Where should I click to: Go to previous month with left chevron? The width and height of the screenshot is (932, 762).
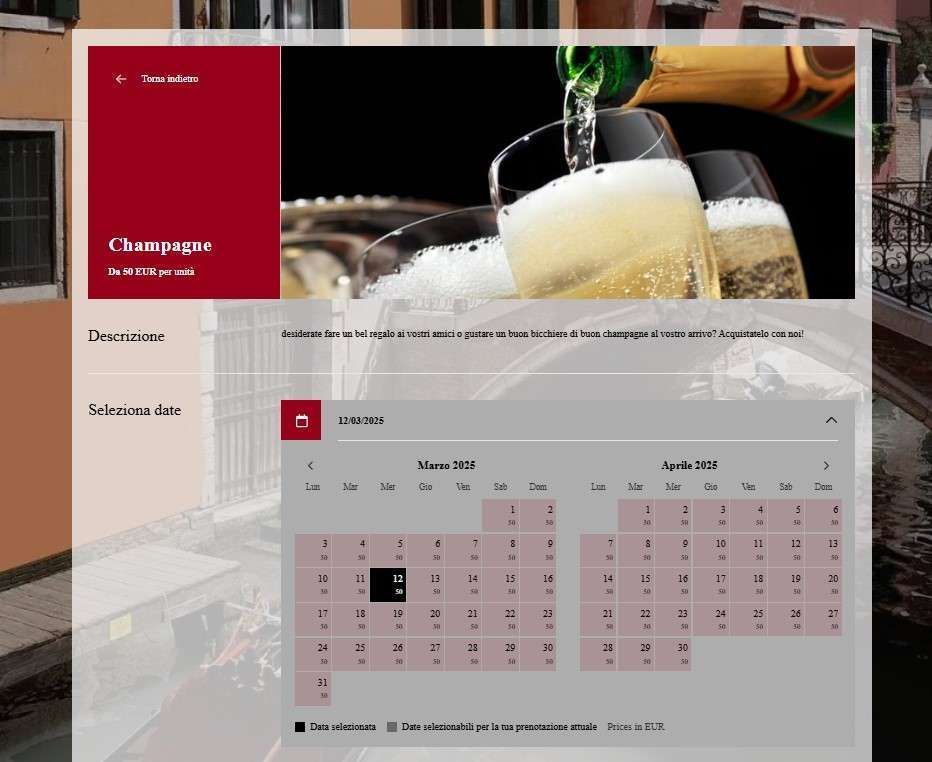tap(310, 466)
